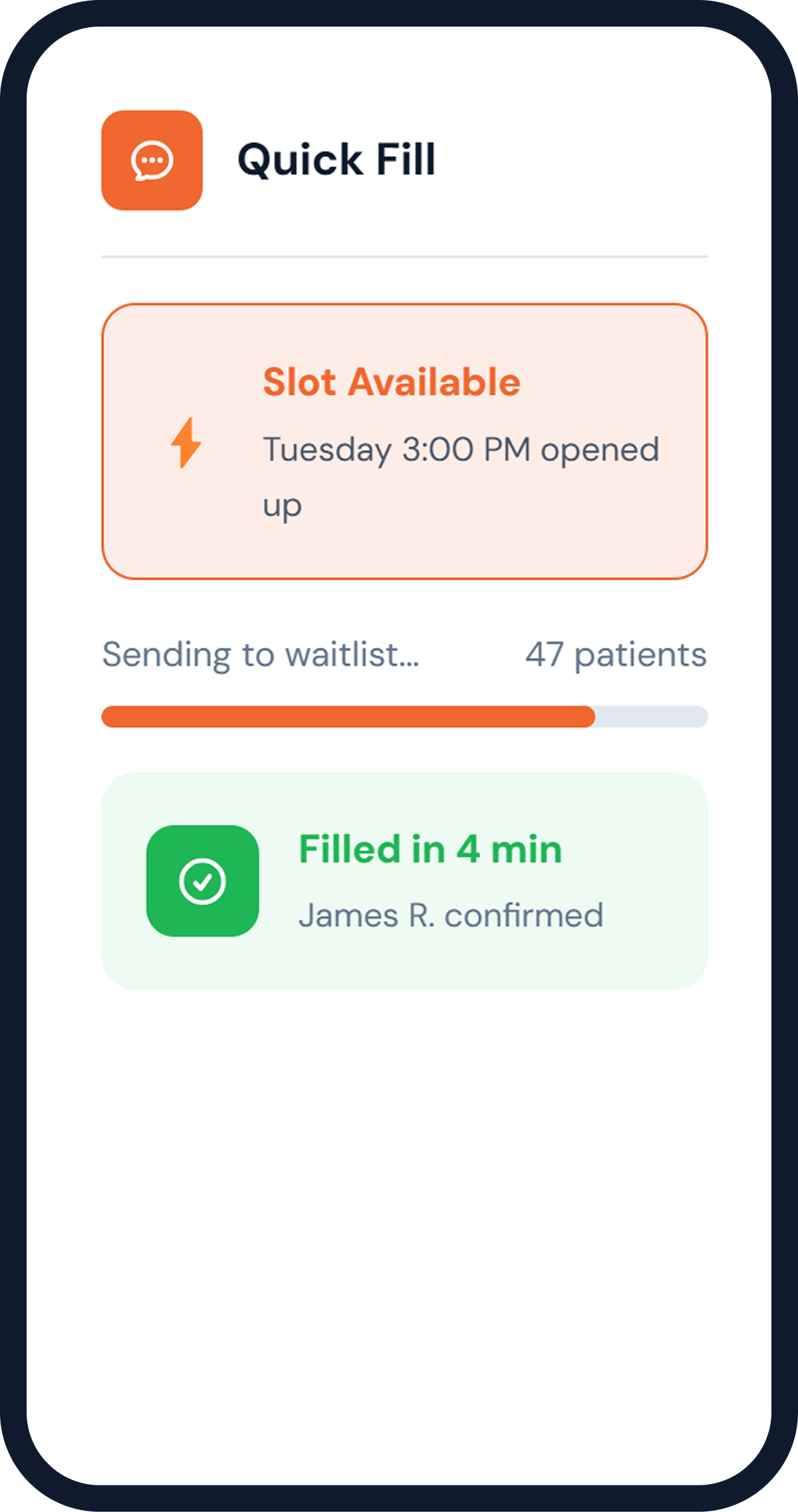Click the Sending to waitlist label
Viewport: 798px width, 1512px height.
260,655
